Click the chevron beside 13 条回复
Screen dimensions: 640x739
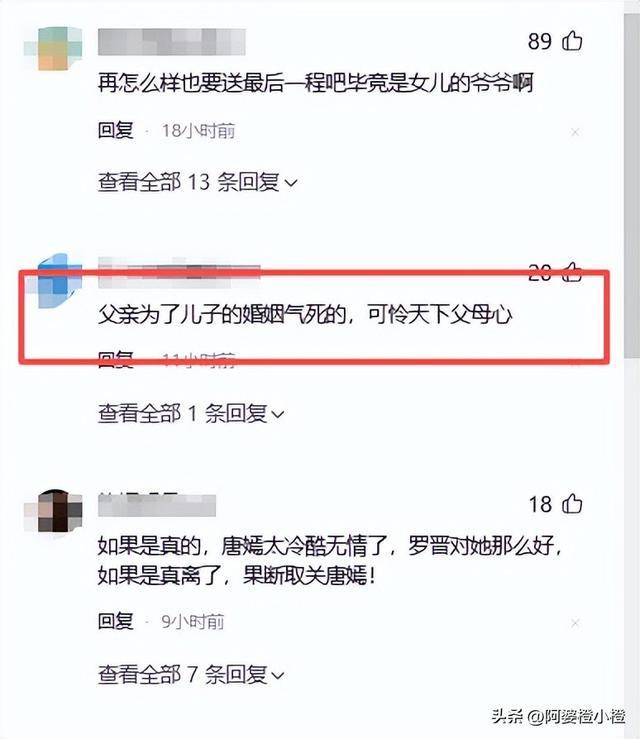[292, 183]
